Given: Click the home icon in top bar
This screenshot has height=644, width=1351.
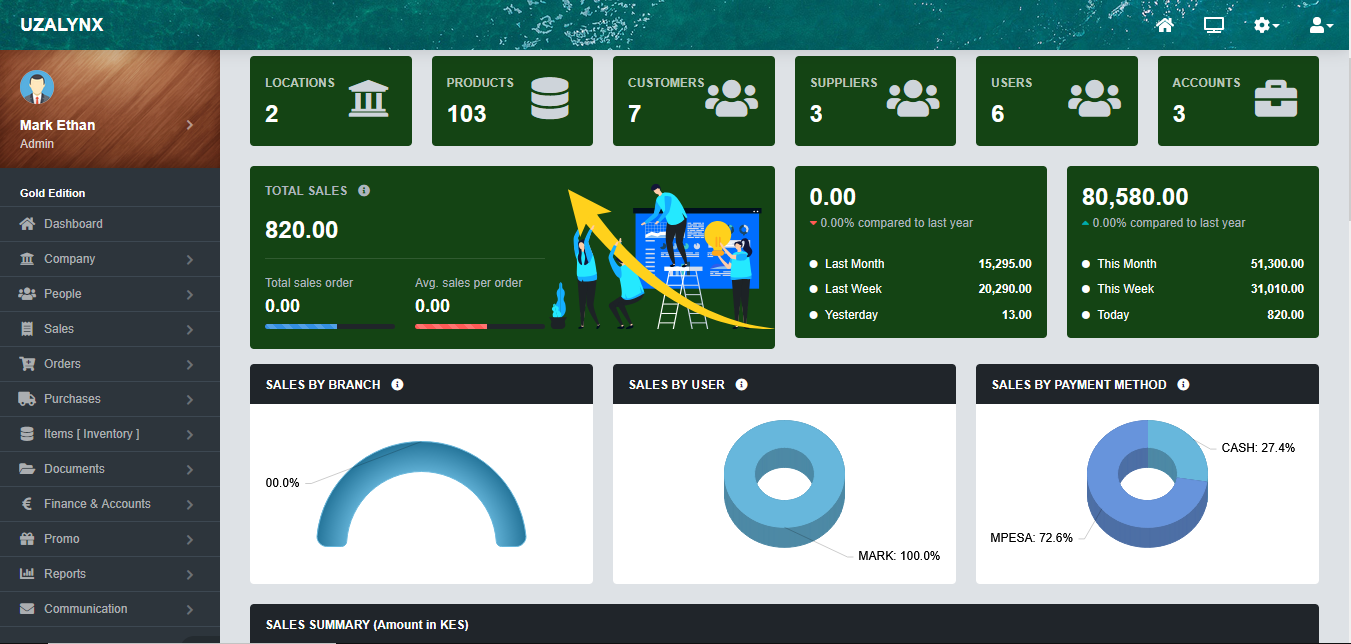Looking at the screenshot, I should [1164, 25].
